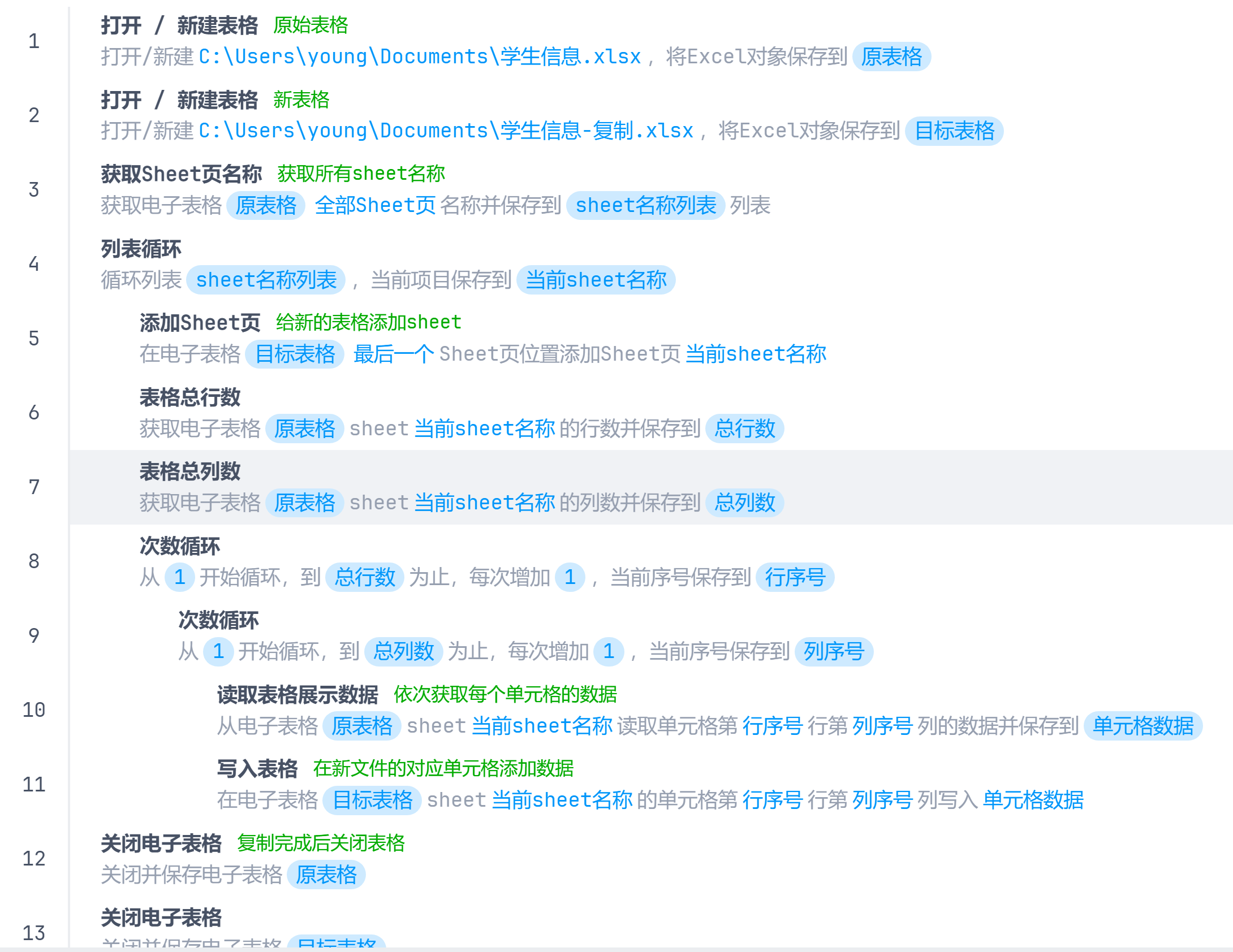Select the 获取Sheet页名称 step title
The width and height of the screenshot is (1233, 952).
click(x=181, y=174)
